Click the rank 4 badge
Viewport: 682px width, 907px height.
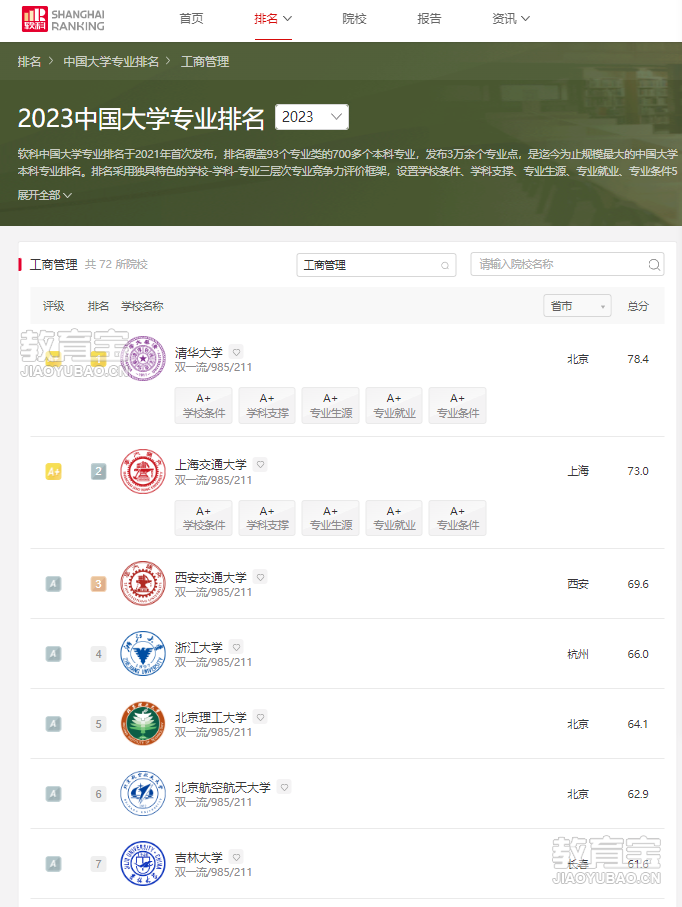(98, 654)
